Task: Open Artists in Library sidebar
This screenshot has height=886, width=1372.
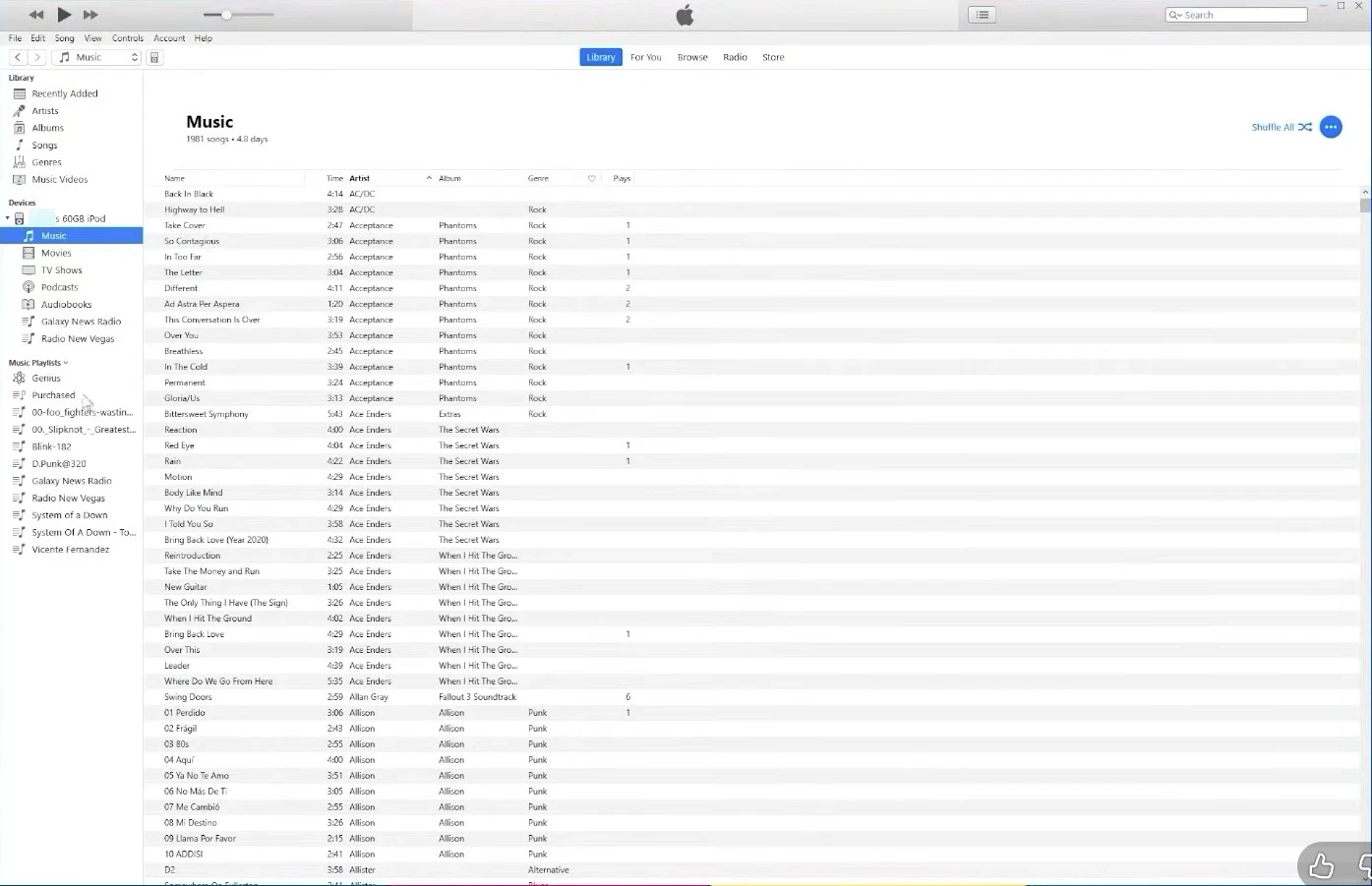Action: coord(44,111)
